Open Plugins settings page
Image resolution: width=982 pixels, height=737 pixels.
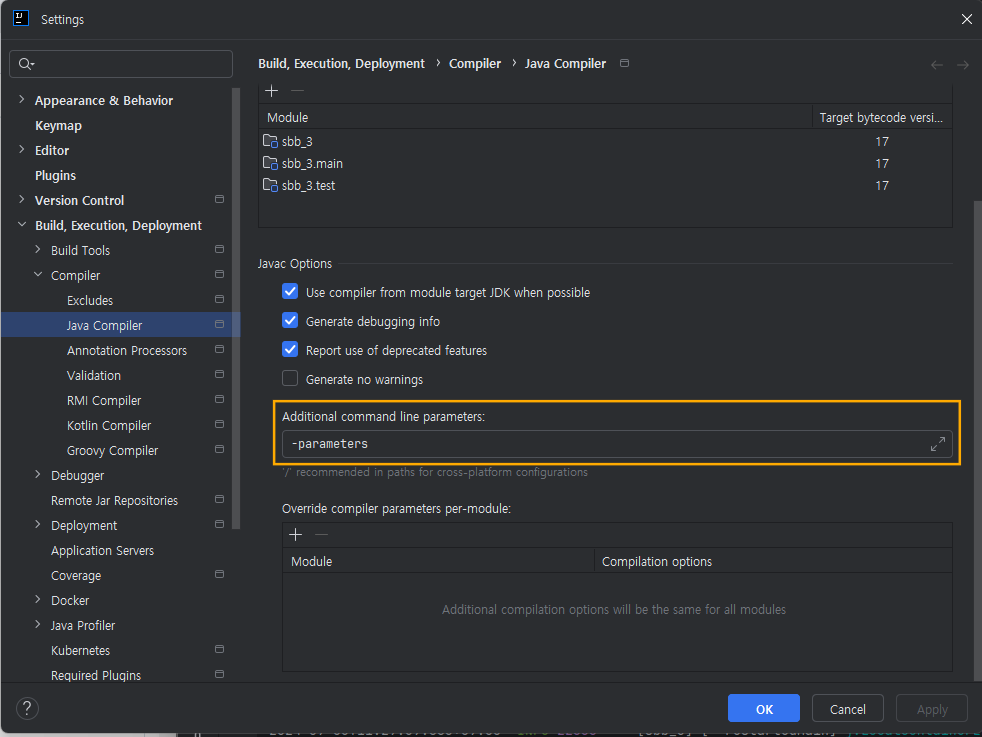(x=55, y=176)
